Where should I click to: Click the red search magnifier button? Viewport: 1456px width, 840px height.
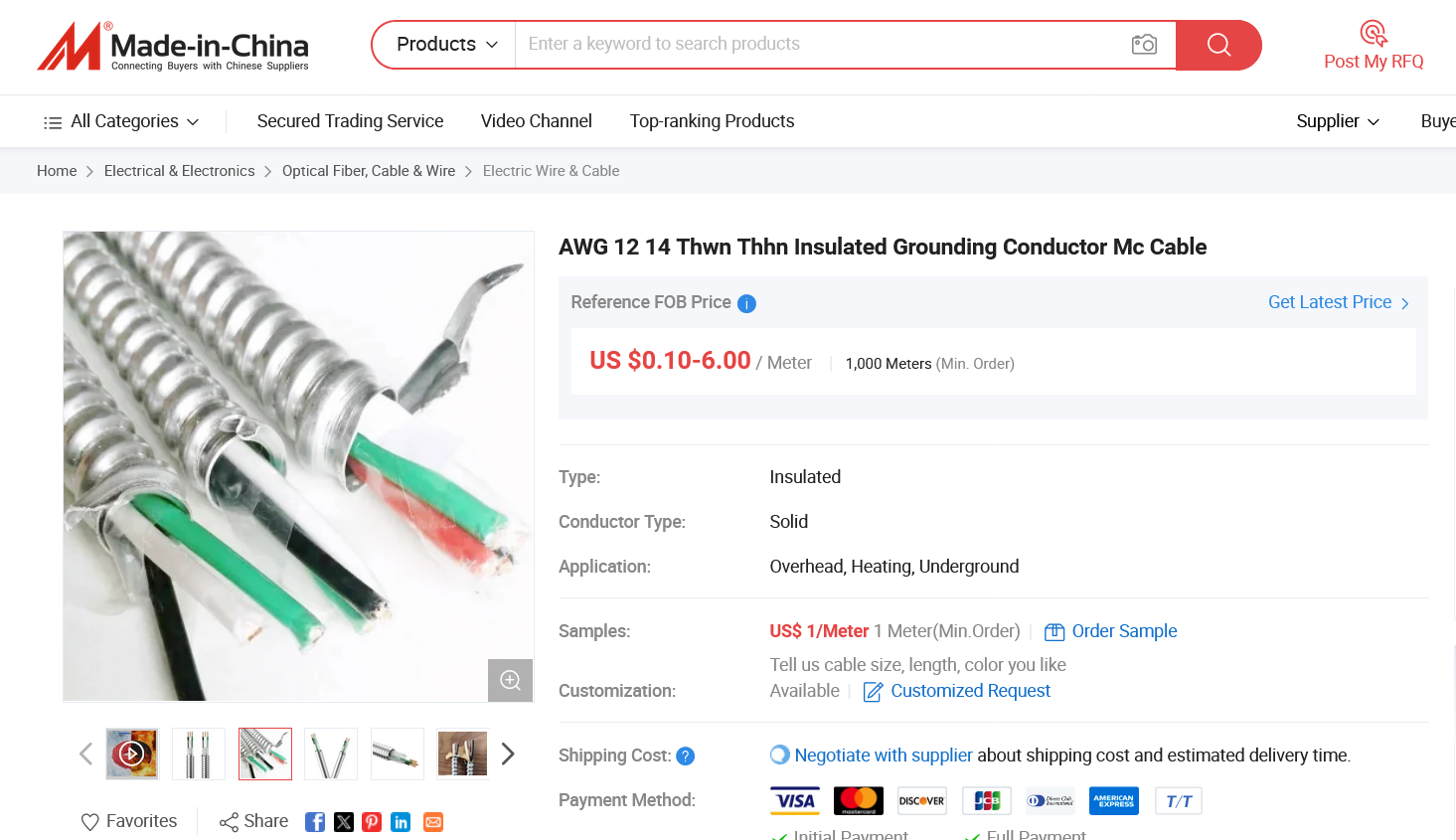(1218, 45)
